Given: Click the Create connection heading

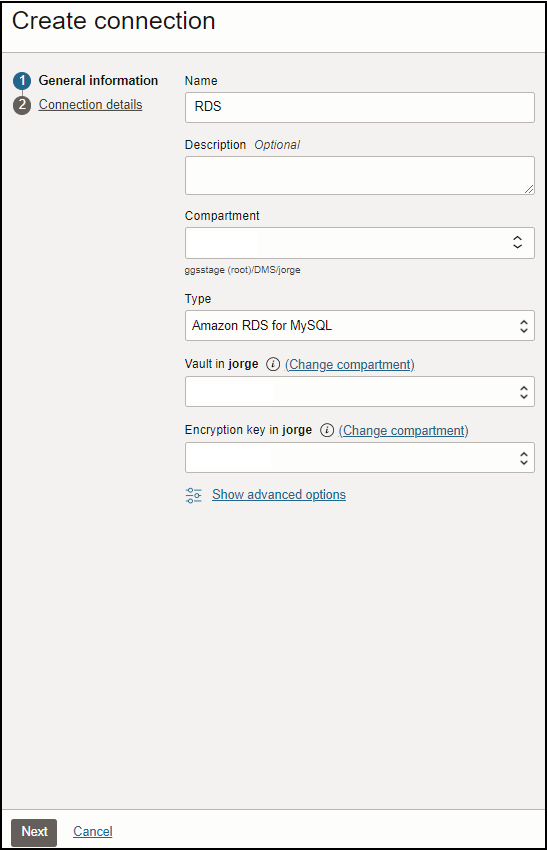Looking at the screenshot, I should point(114,21).
